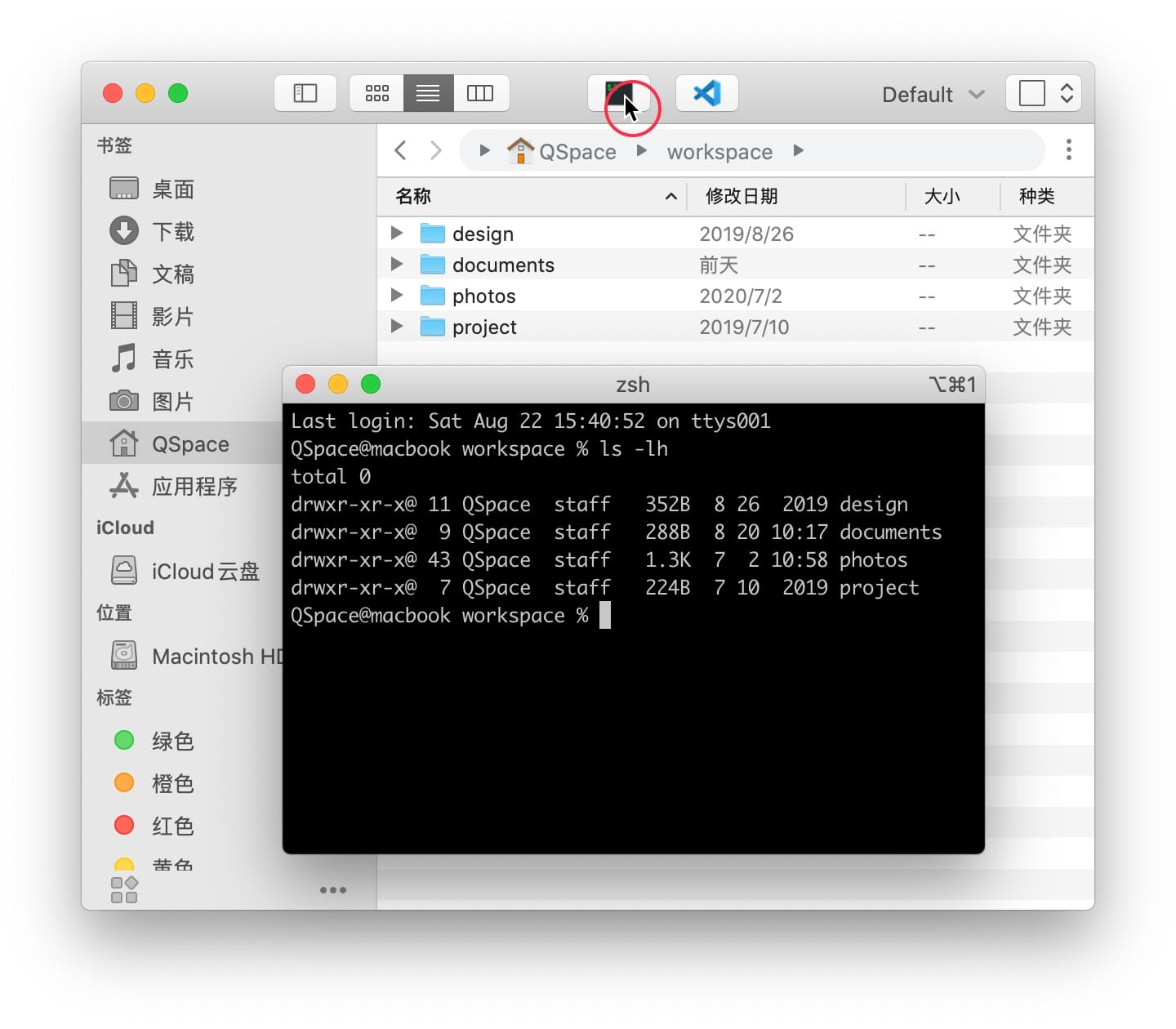The height and width of the screenshot is (1029, 1176).
Task: Expand the photos folder
Action: [x=396, y=295]
